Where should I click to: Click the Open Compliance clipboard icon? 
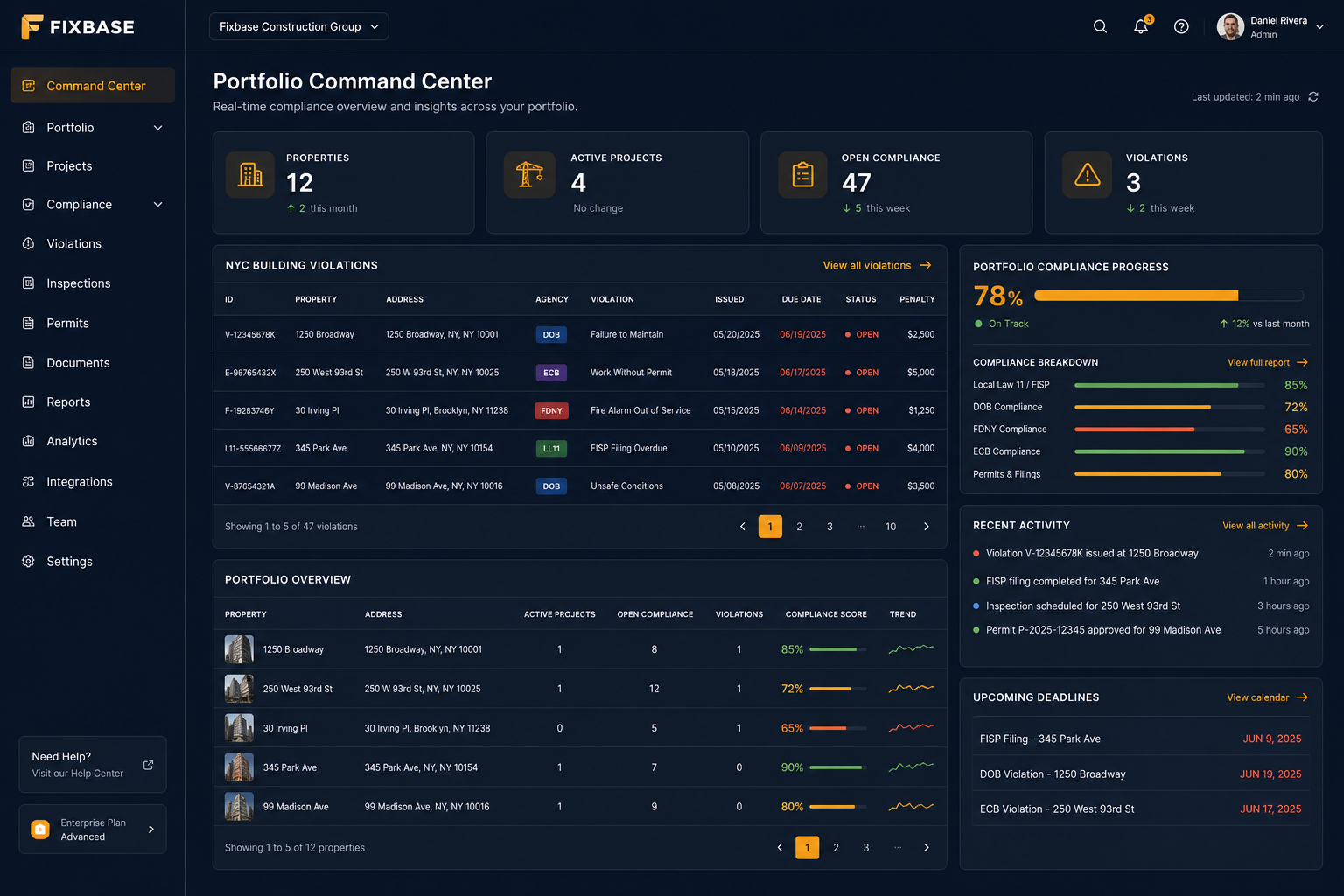(802, 174)
